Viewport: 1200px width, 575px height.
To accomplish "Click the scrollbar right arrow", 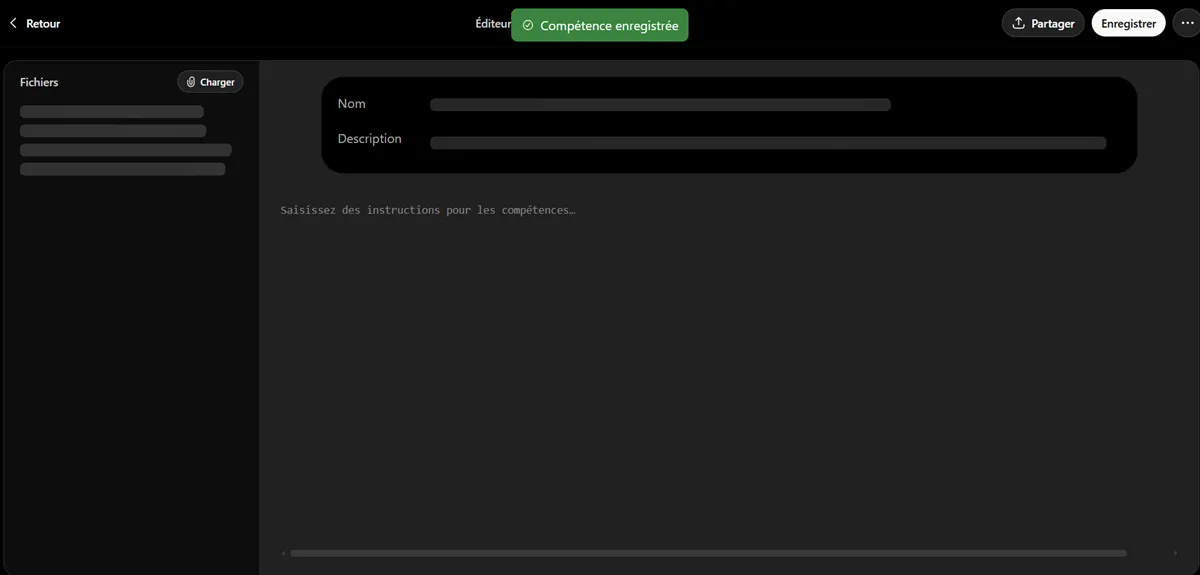I will coord(1175,553).
